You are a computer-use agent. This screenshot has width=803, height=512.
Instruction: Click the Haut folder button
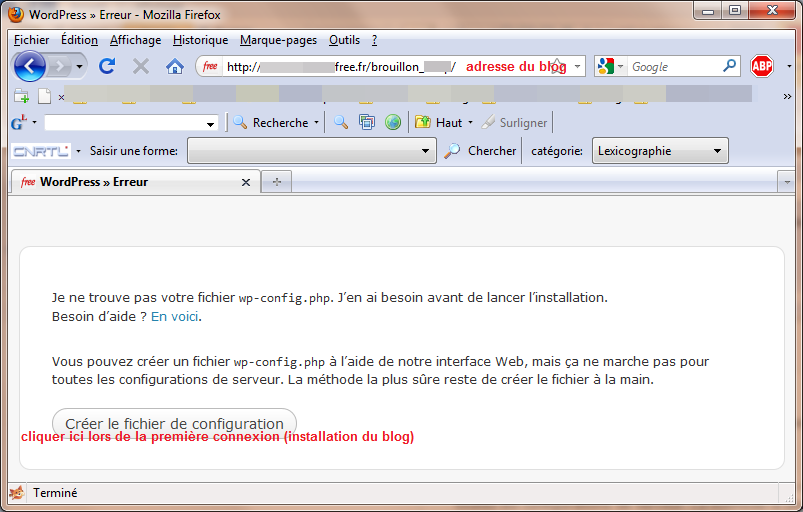point(439,123)
